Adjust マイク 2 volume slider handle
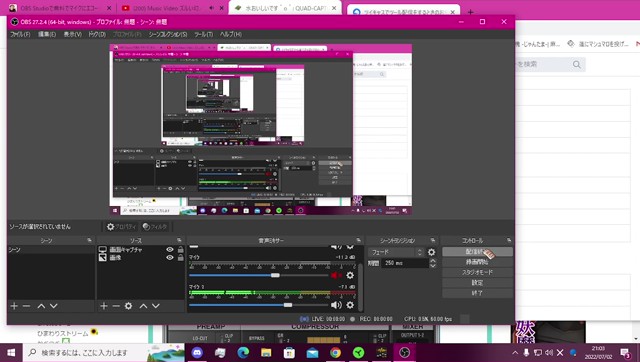Screen dimensions: 640x362 [288, 305]
